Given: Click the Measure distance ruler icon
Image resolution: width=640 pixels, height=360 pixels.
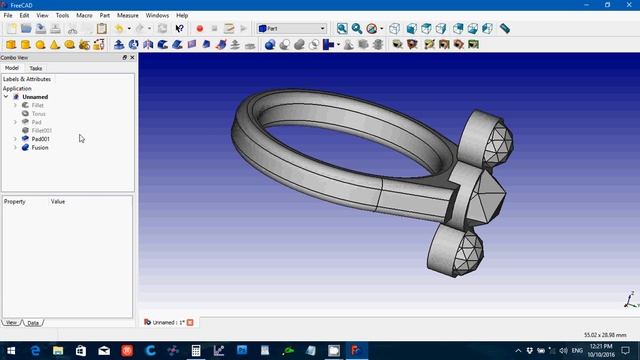Looking at the screenshot, I should click(505, 29).
